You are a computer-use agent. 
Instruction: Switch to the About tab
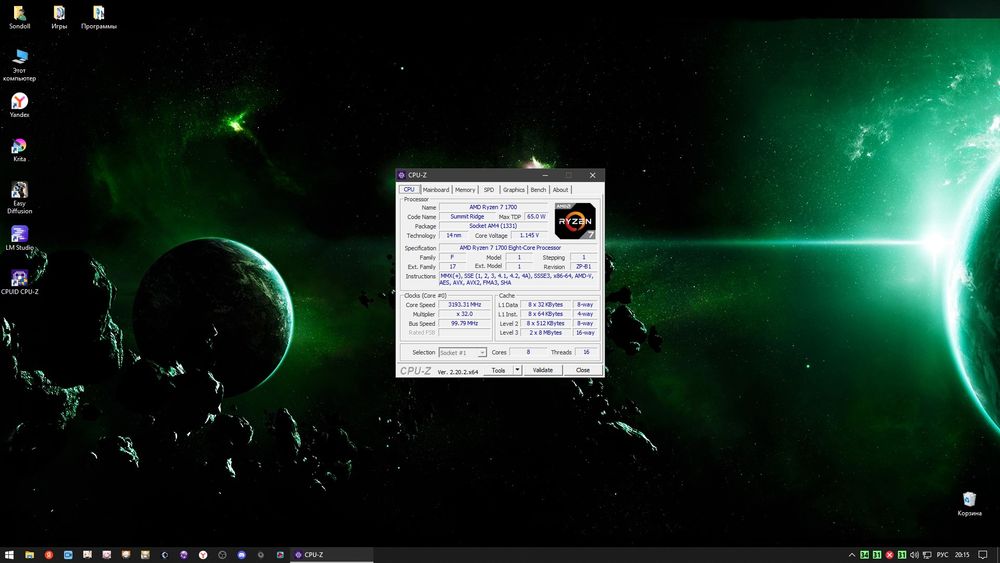[560, 189]
